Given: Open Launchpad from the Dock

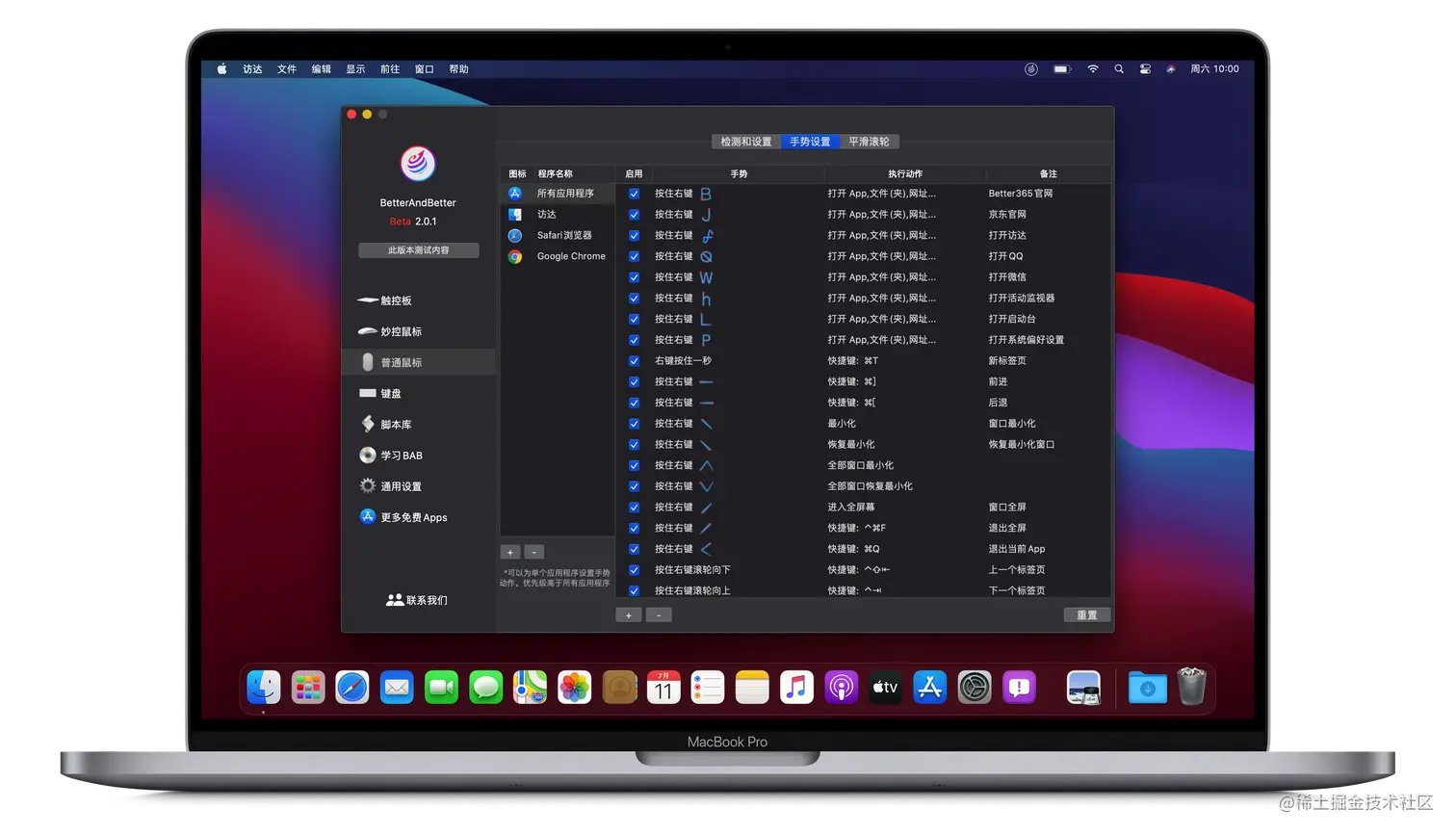Looking at the screenshot, I should coord(308,688).
